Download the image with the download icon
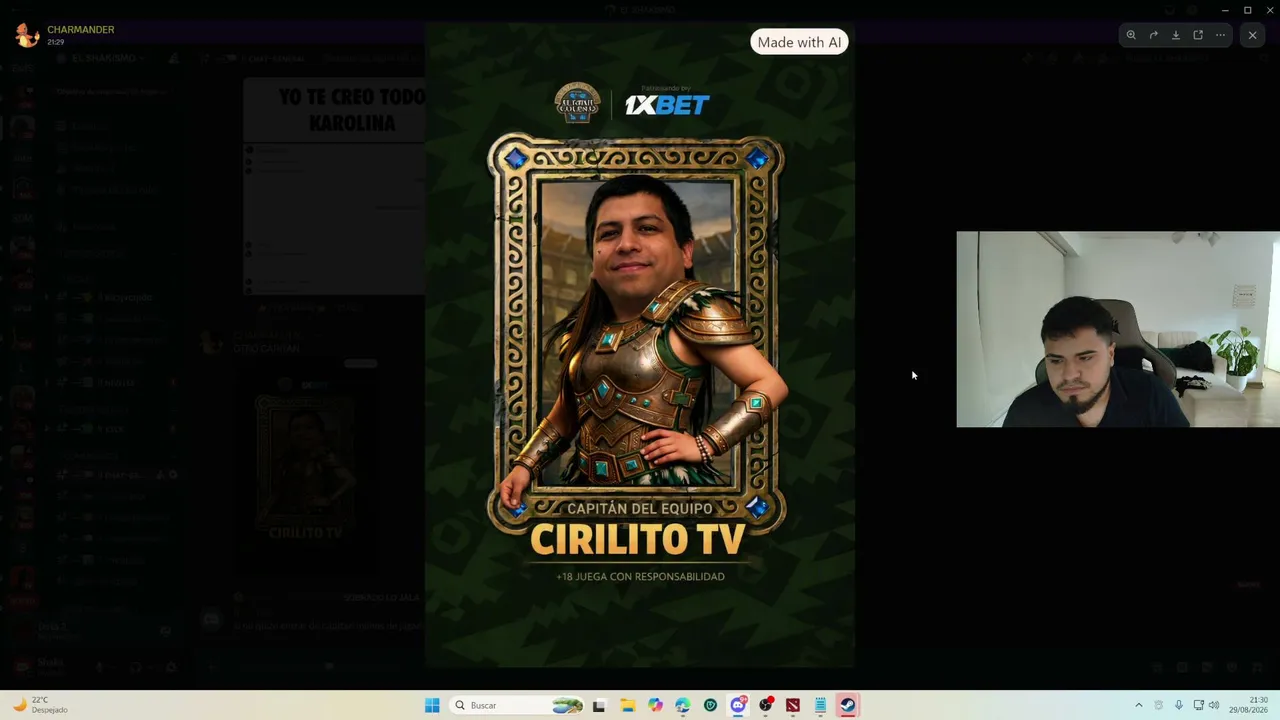The height and width of the screenshot is (720, 1280). click(1176, 35)
